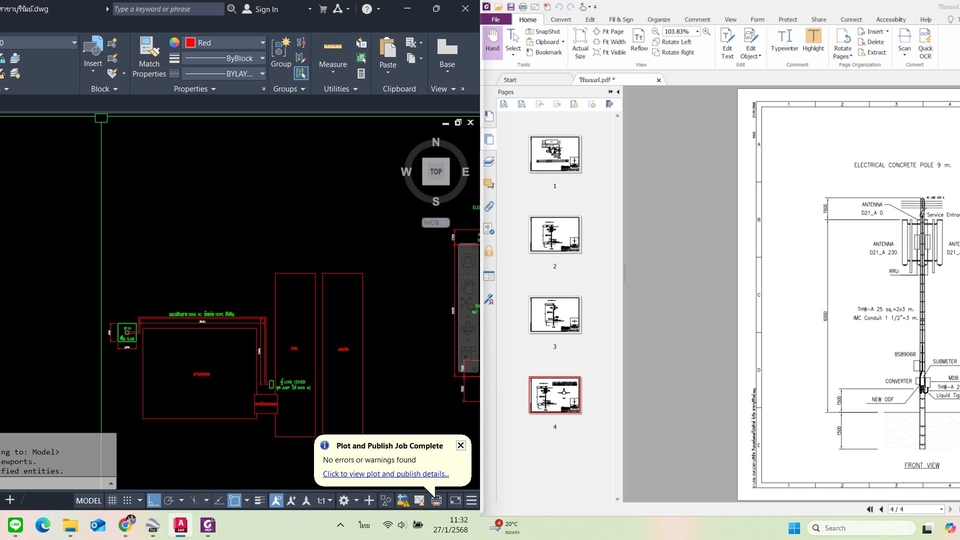Open the Organize ribbon tab
The height and width of the screenshot is (540, 960).
pyautogui.click(x=658, y=19)
